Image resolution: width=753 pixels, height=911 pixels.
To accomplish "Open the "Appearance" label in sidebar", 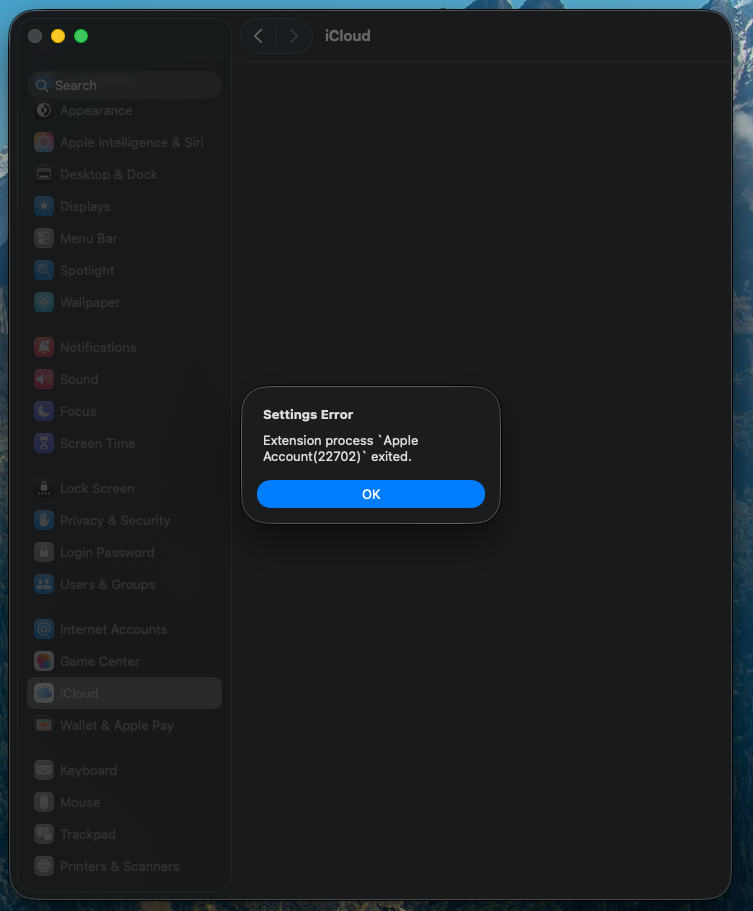I will click(96, 110).
